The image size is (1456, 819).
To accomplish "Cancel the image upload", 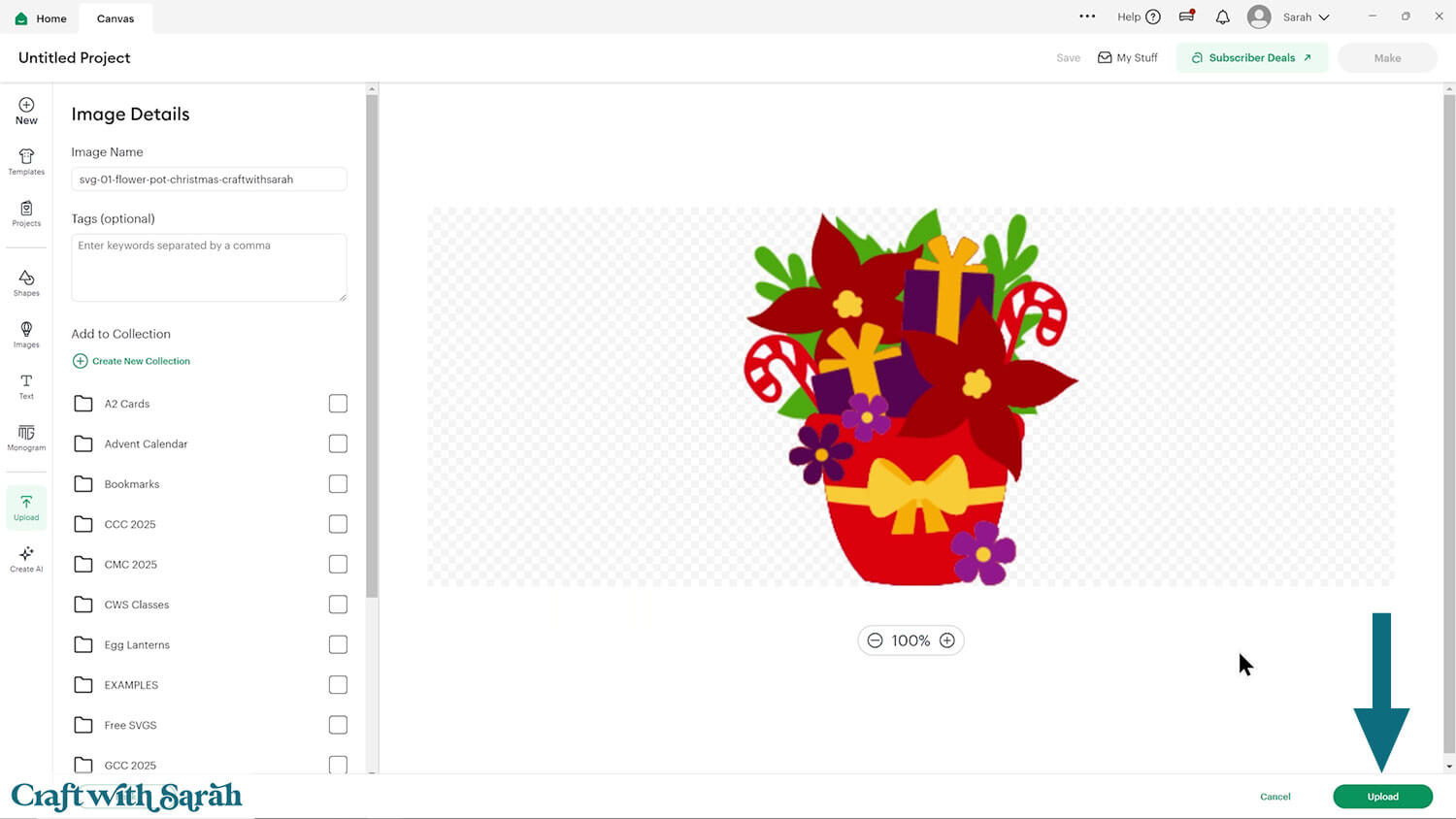I will pos(1275,797).
